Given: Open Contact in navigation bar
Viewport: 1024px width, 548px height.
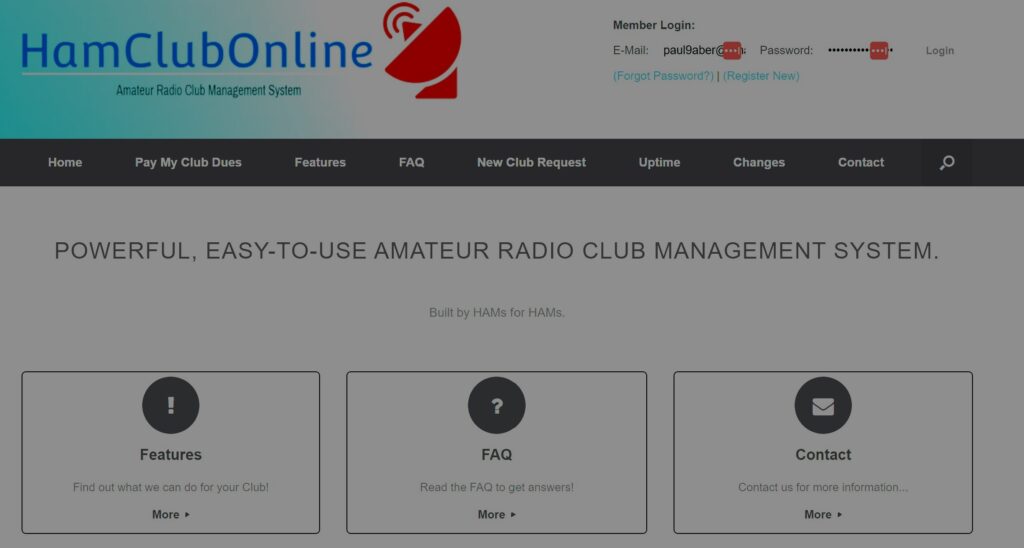Looking at the screenshot, I should click(x=861, y=163).
